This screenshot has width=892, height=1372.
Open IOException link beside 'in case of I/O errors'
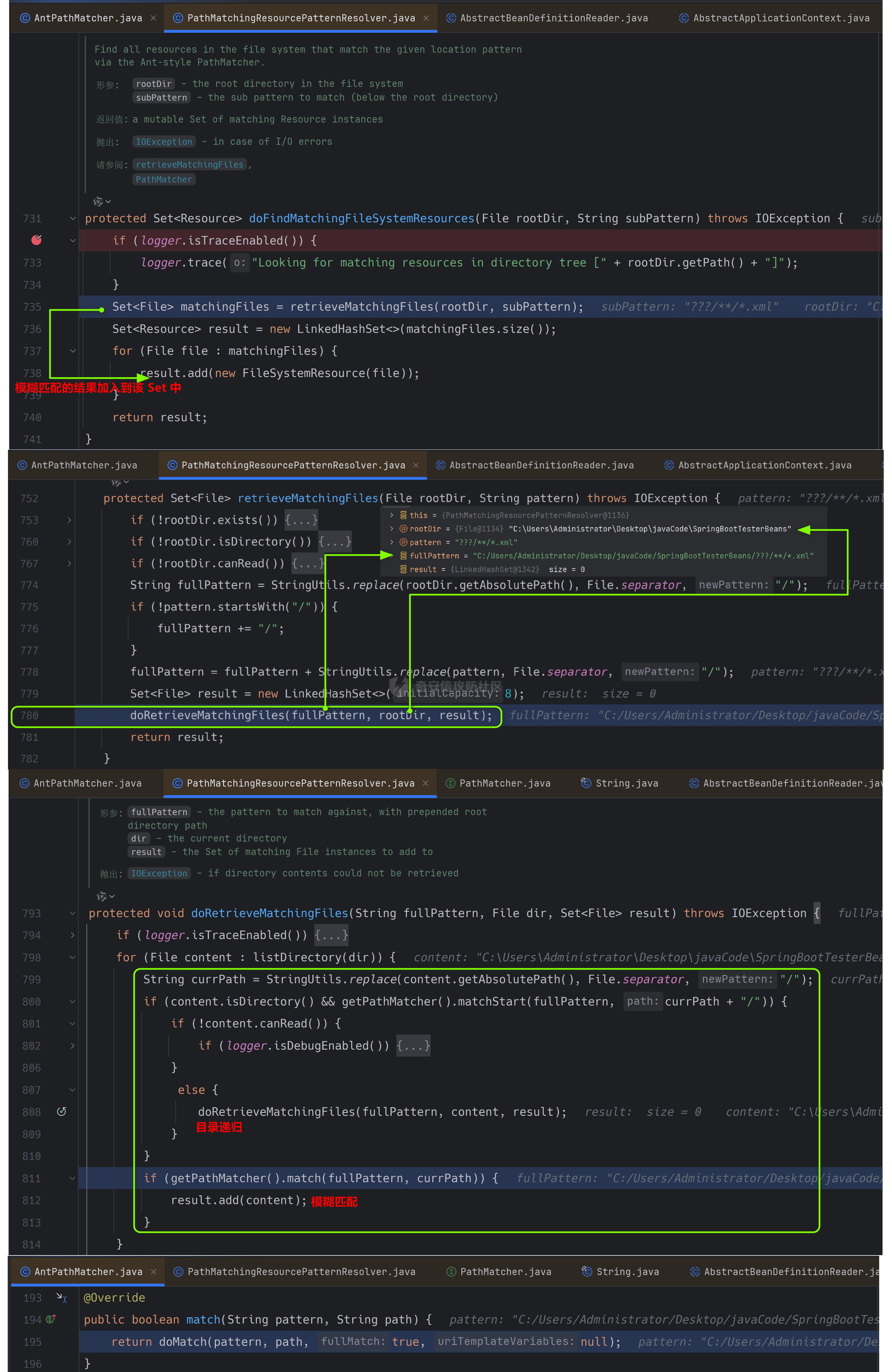(164, 141)
